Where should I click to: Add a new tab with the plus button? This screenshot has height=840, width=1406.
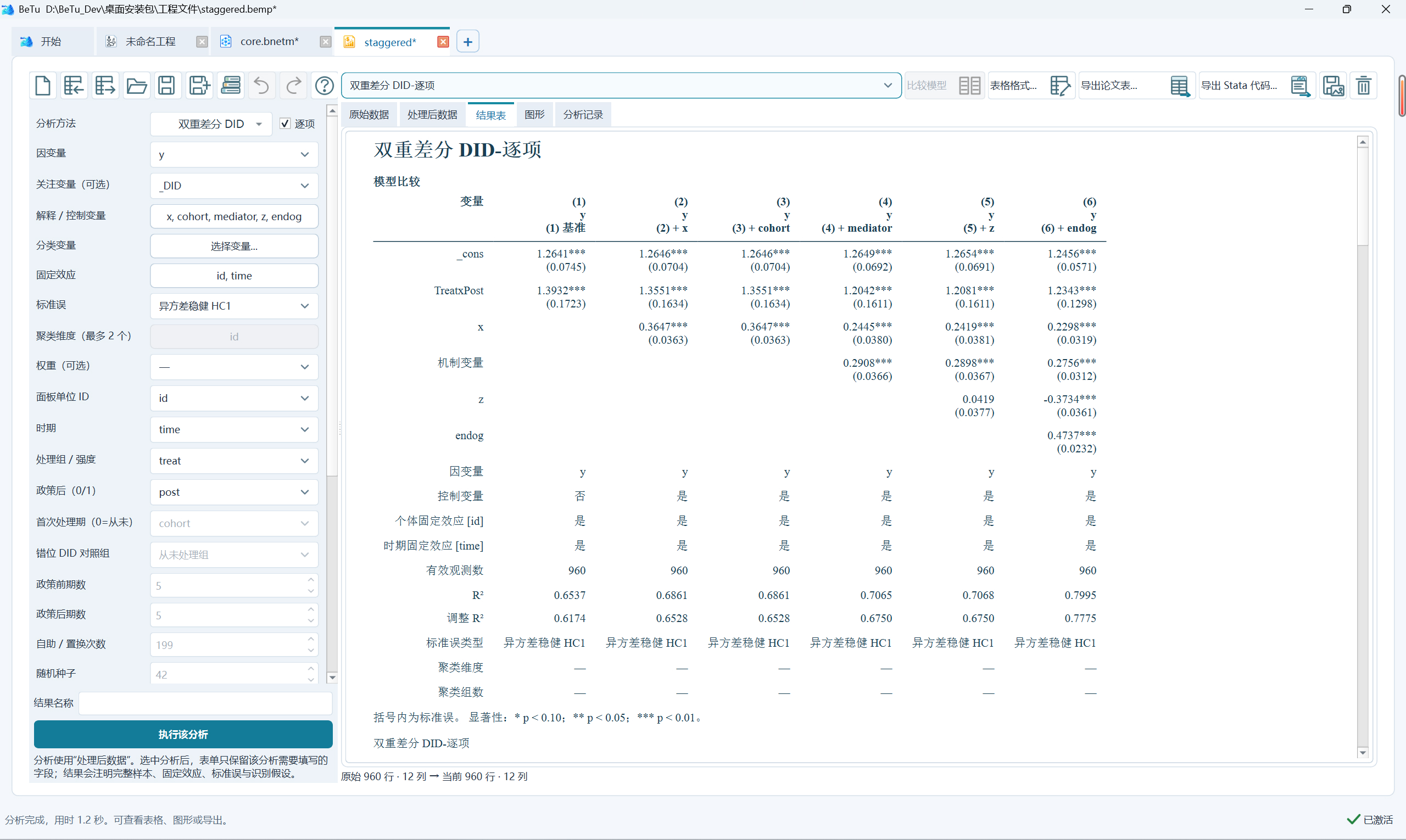point(468,42)
